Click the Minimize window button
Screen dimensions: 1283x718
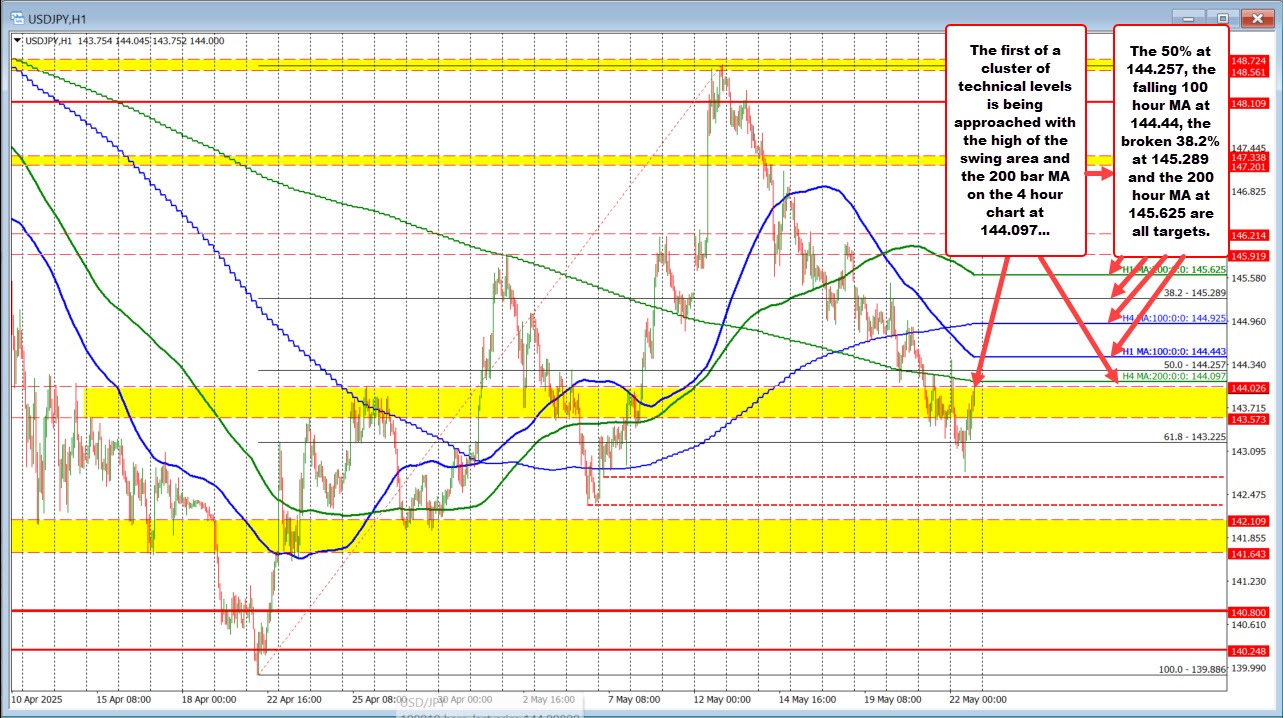pyautogui.click(x=1186, y=17)
